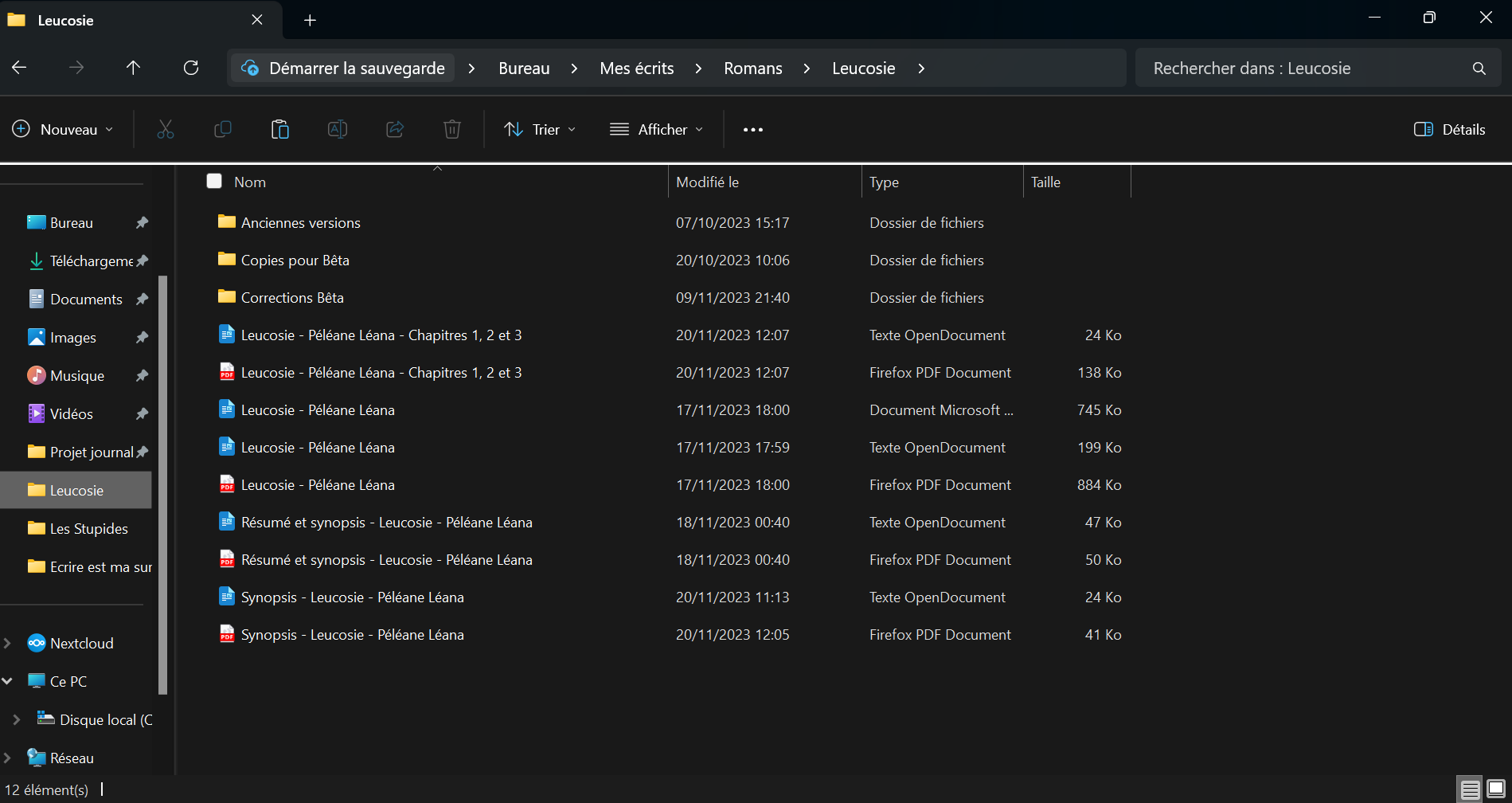Viewport: 1512px width, 803px height.
Task: Navigate to Romans in breadcrumb path
Action: (752, 68)
